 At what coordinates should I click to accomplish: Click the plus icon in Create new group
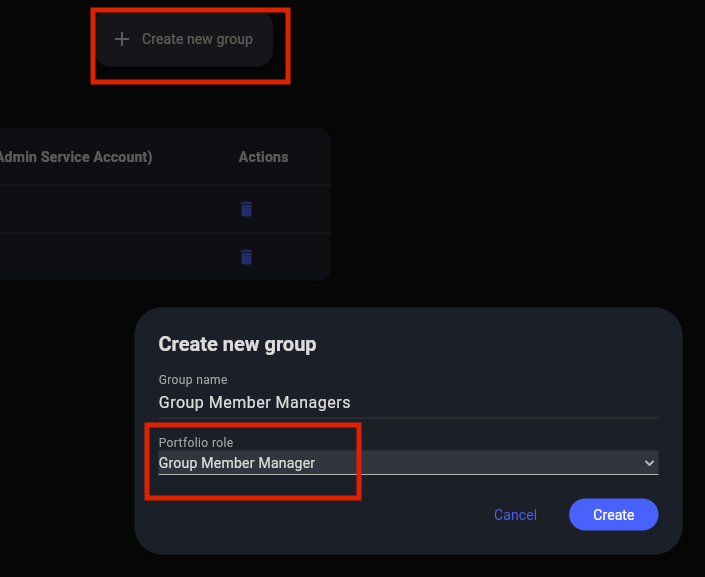[122, 39]
